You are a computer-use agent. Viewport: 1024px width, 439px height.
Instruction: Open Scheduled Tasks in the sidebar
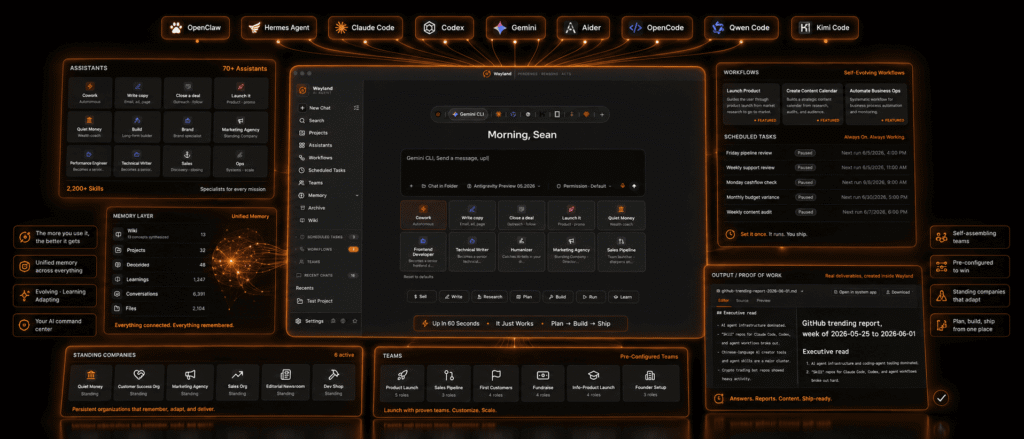(321, 170)
